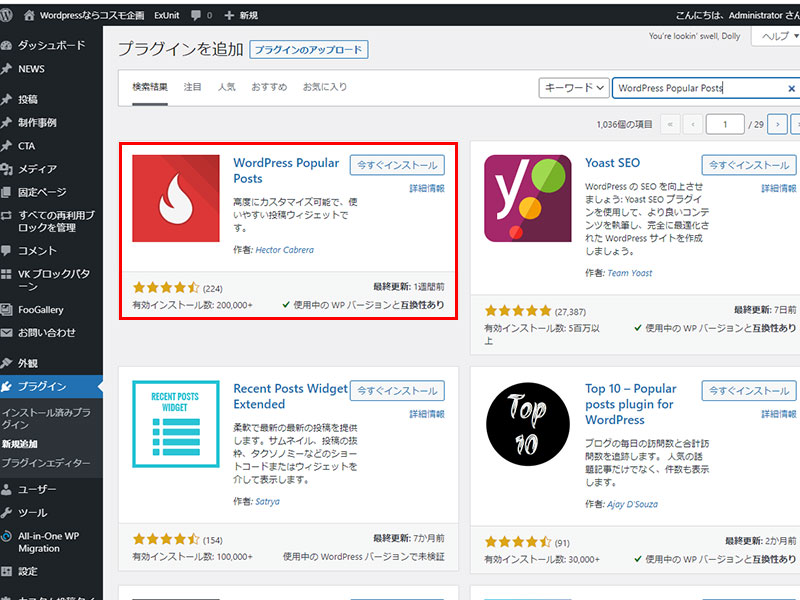Open こんにちは、Administrator account menu
Image resolution: width=800 pixels, height=600 pixels.
(x=737, y=15)
